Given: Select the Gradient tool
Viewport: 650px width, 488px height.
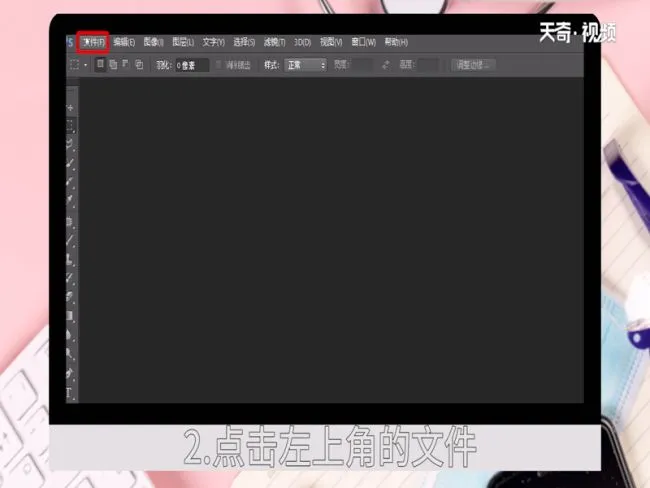Looking at the screenshot, I should coord(71,316).
